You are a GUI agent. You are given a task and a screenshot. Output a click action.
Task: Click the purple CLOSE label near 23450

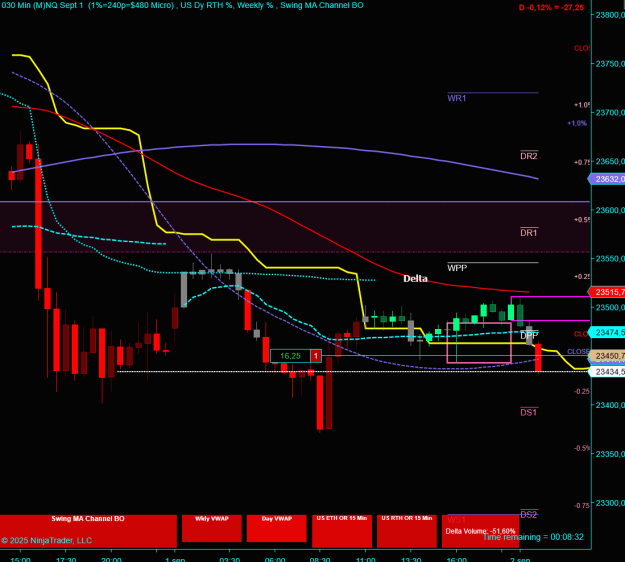tap(578, 352)
